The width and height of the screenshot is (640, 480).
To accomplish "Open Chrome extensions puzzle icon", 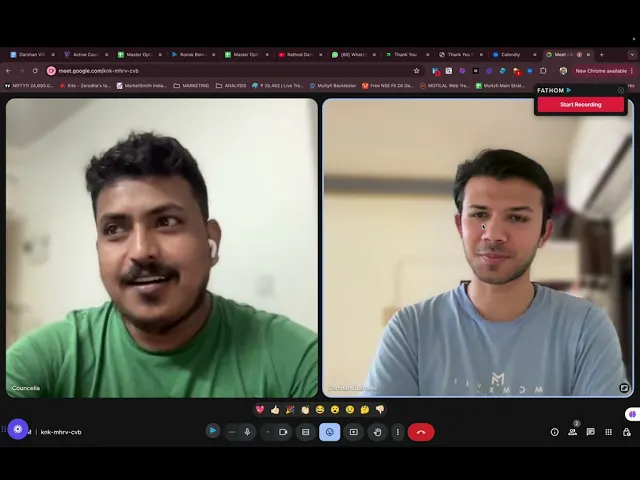I will click(x=543, y=71).
